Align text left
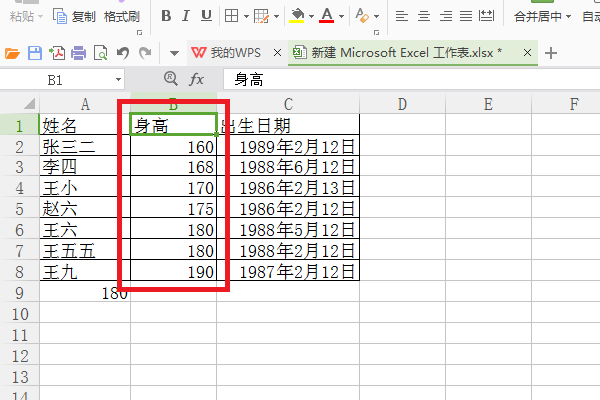 (401, 16)
